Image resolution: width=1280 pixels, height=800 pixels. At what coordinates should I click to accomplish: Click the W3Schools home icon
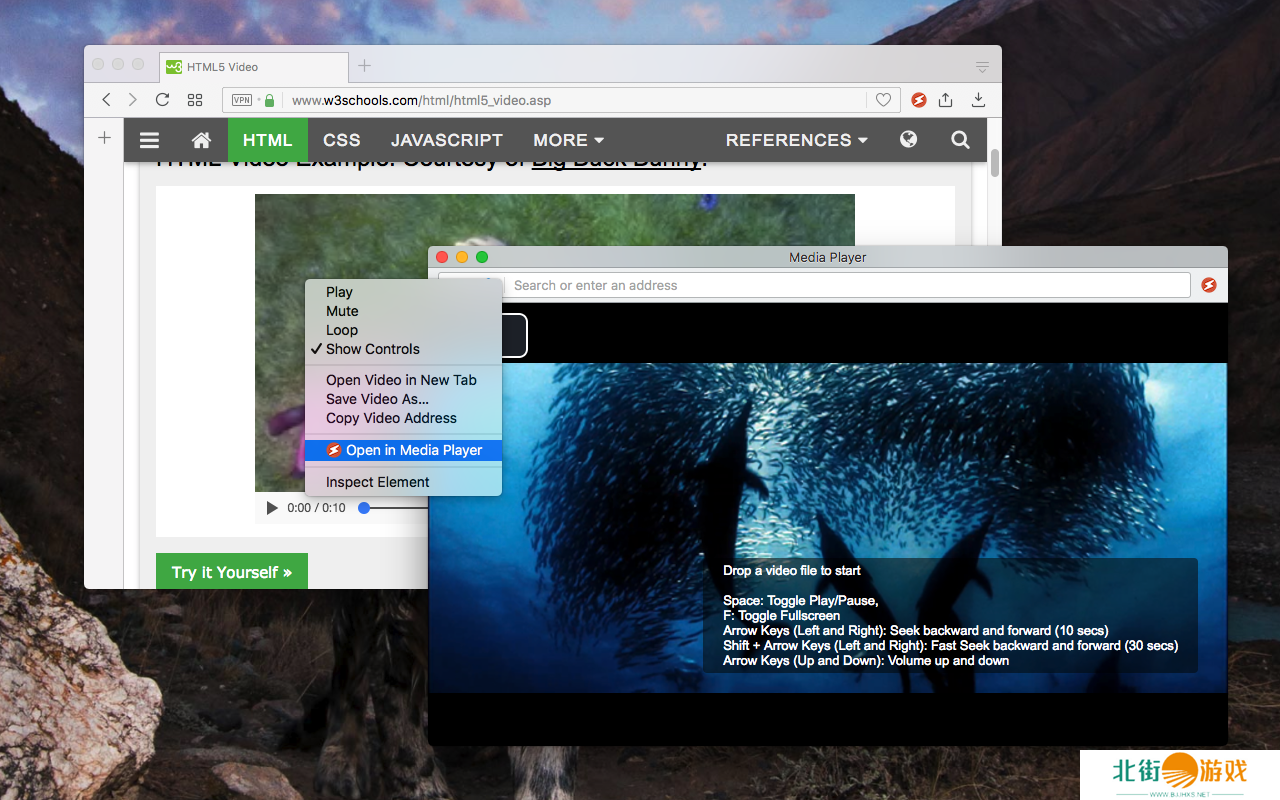tap(201, 140)
